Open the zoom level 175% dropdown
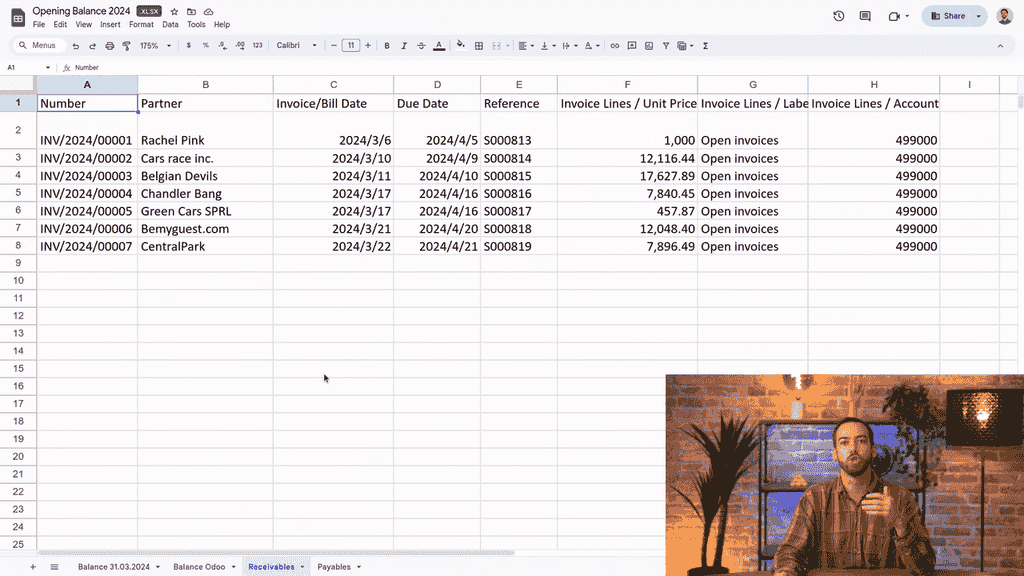Viewport: 1024px width, 576px height. 155,46
